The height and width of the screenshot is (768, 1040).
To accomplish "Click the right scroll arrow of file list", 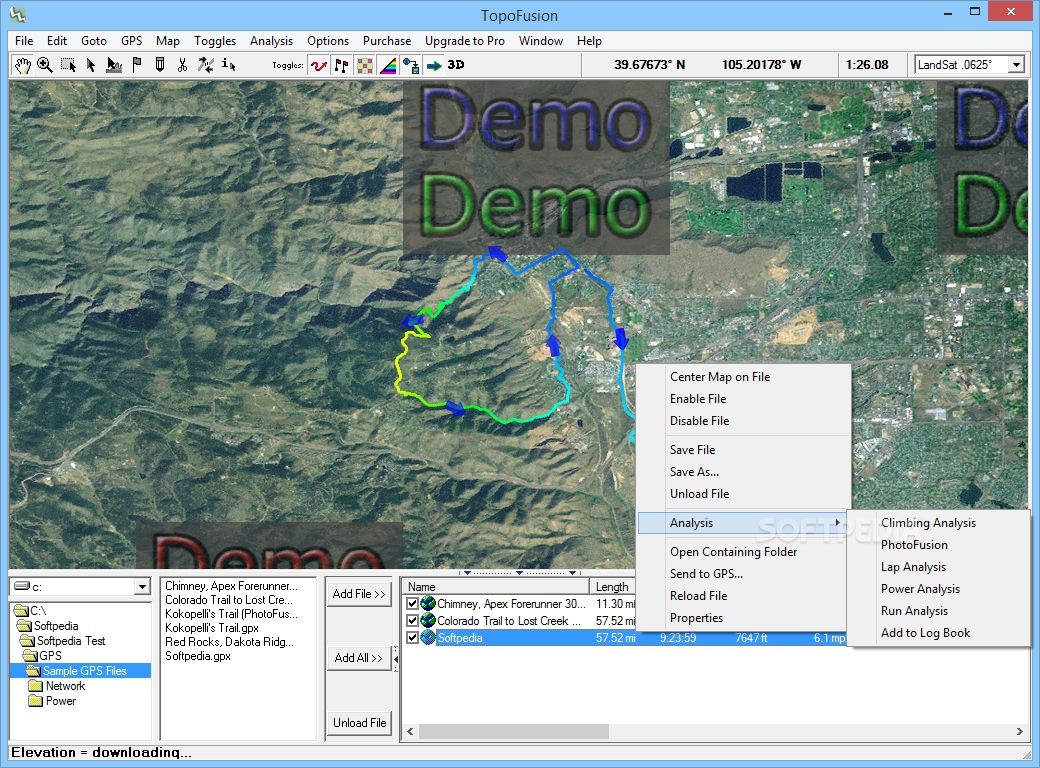I will [x=1019, y=732].
